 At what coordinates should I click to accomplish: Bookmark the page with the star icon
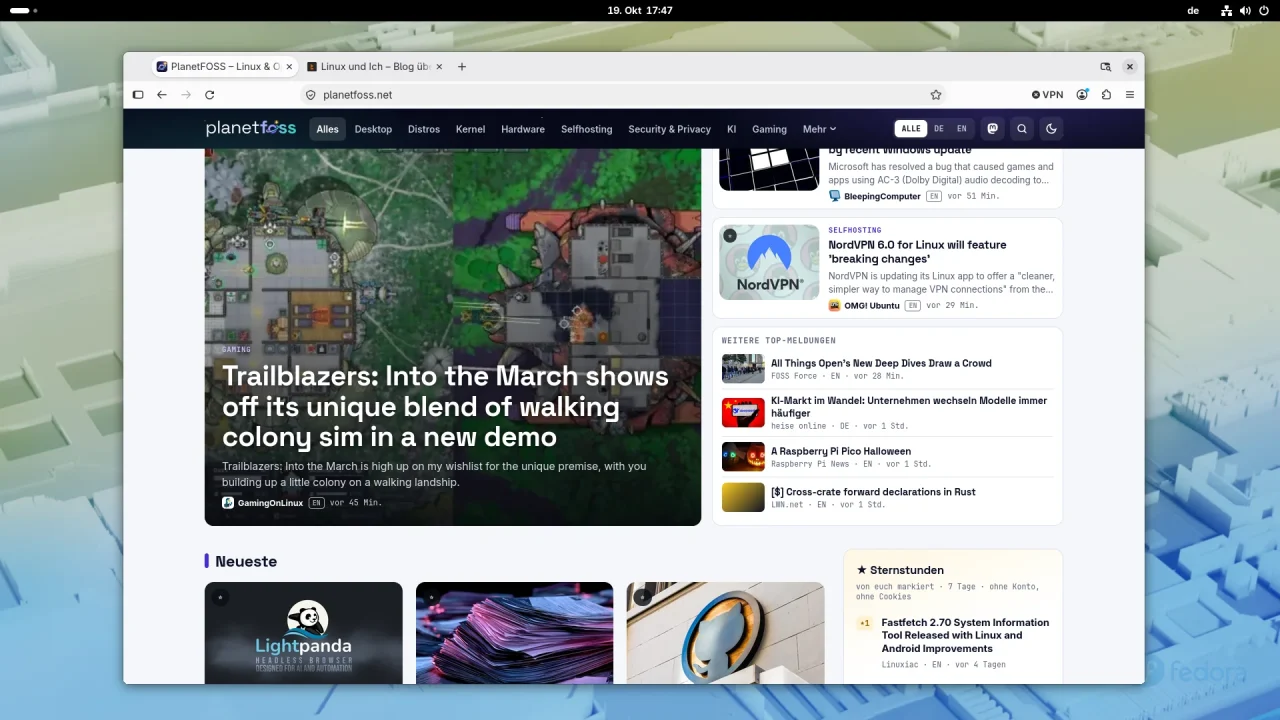point(936,95)
